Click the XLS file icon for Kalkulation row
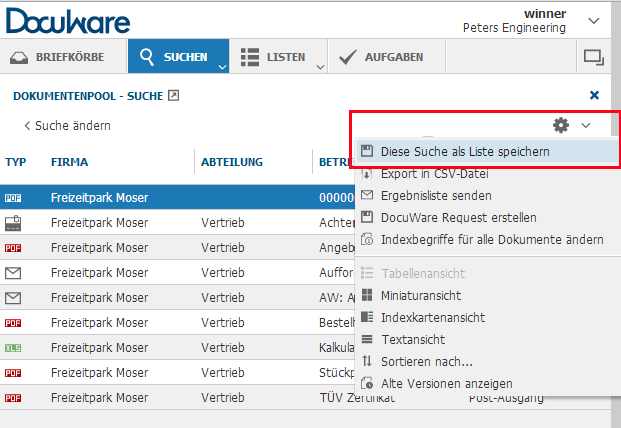 coord(13,347)
